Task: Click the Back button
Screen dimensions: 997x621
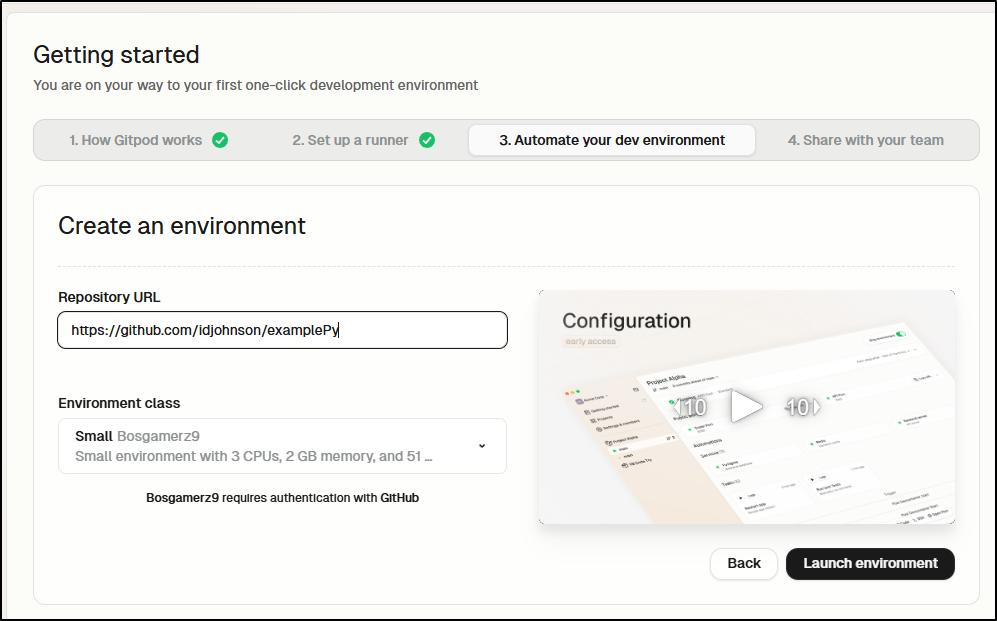Action: tap(744, 563)
